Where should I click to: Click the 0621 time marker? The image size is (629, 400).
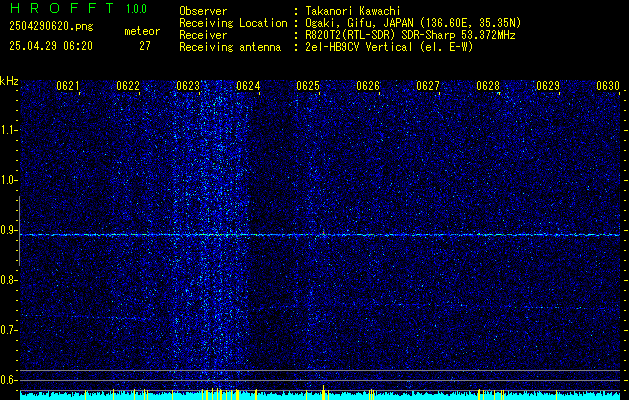pos(68,86)
